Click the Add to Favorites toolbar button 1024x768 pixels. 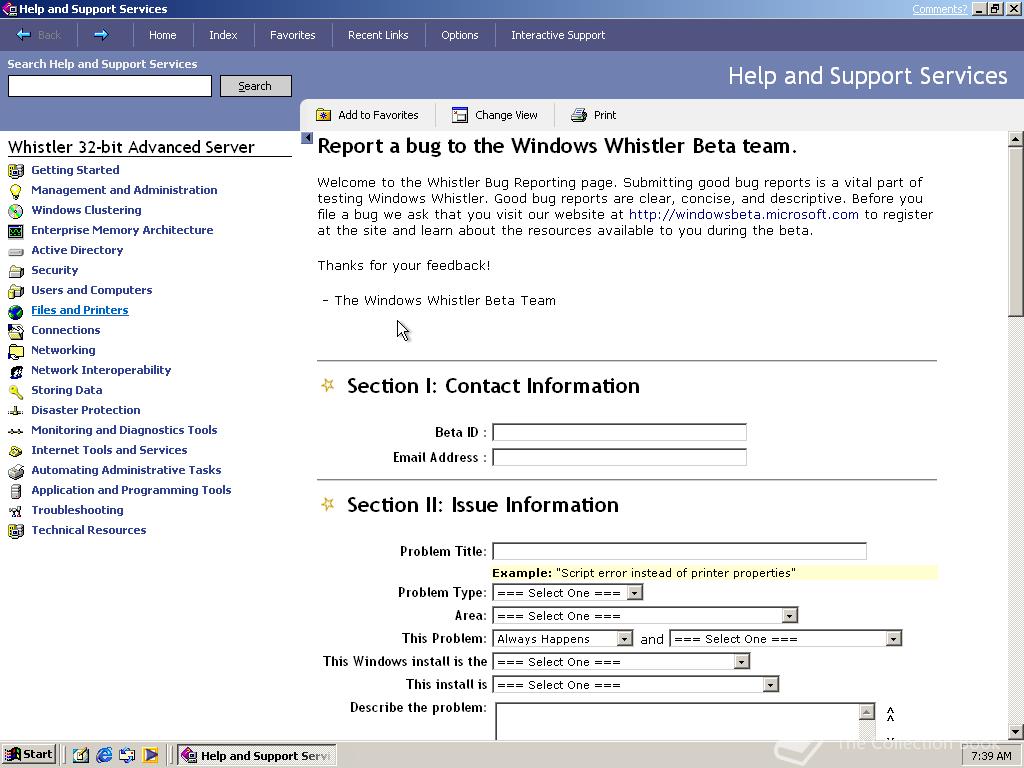point(367,115)
